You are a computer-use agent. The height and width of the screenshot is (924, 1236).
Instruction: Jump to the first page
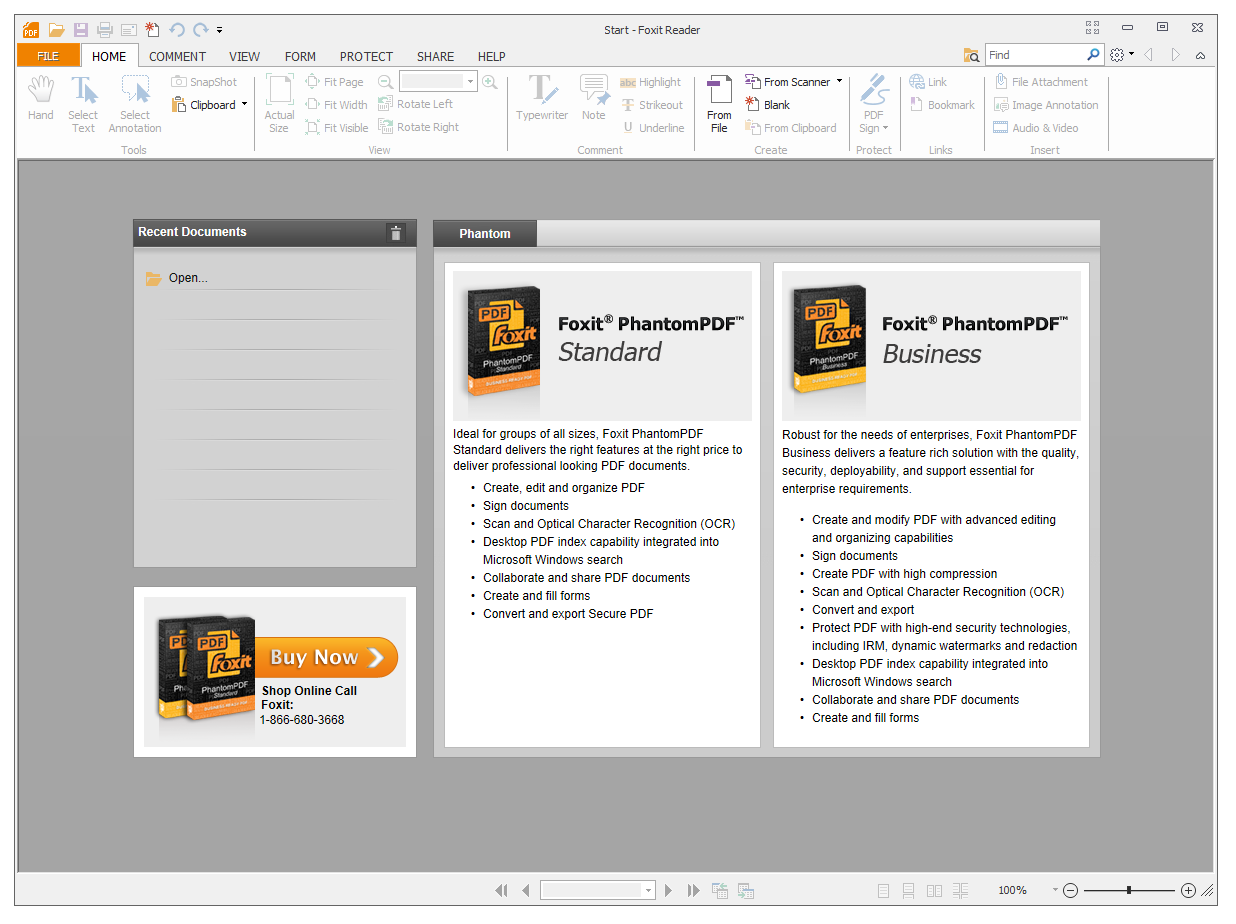click(x=501, y=890)
